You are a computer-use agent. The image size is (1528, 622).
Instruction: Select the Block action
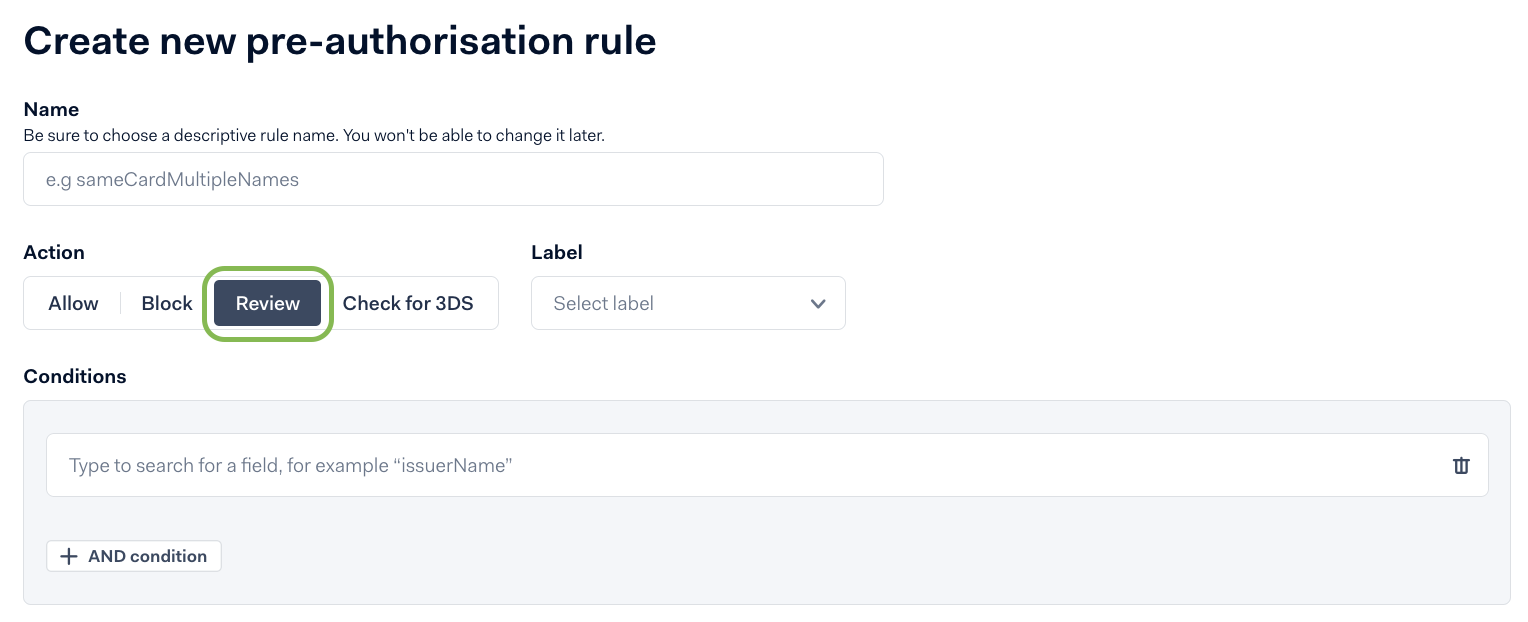[167, 303]
